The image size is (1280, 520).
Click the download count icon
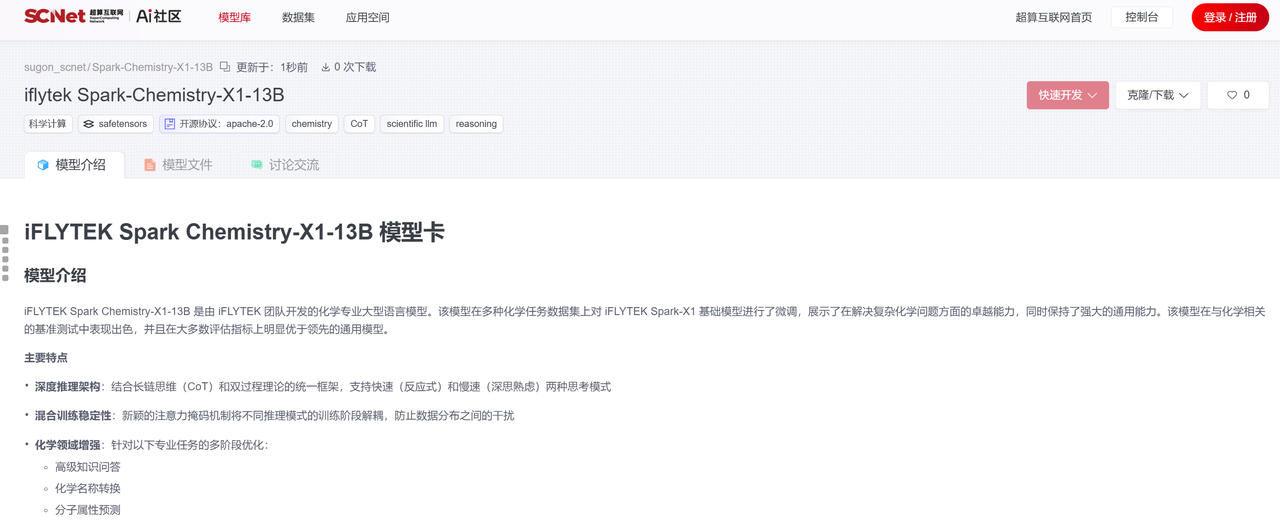[x=325, y=68]
